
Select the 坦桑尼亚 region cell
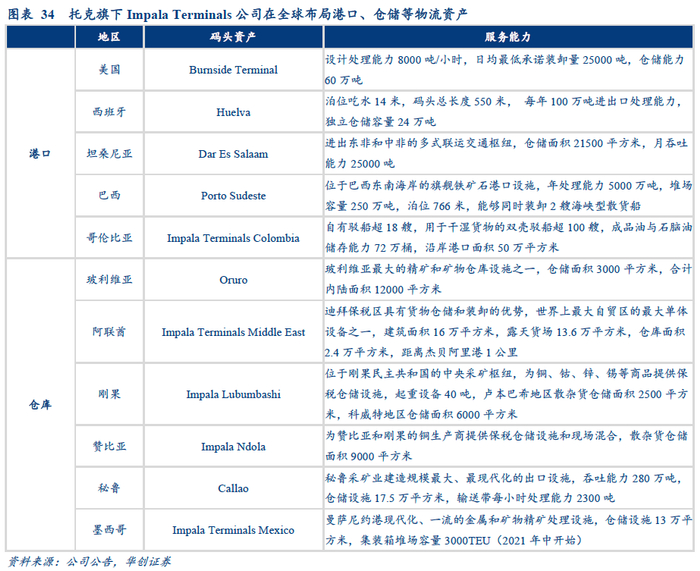[x=109, y=154]
